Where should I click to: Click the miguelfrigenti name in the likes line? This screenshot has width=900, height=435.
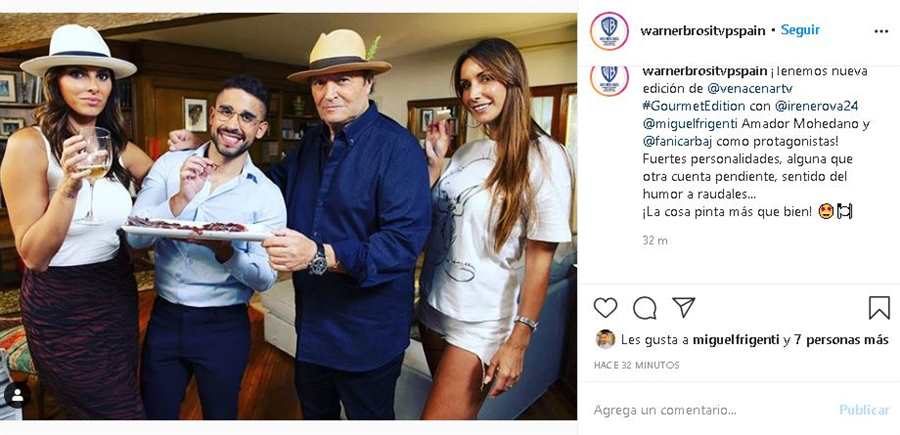click(736, 340)
